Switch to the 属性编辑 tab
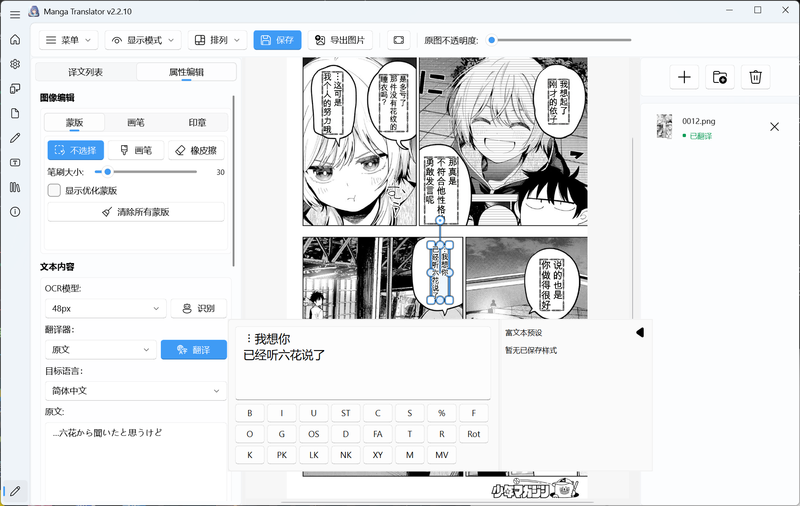Viewport: 800px width, 506px height. pos(186,72)
